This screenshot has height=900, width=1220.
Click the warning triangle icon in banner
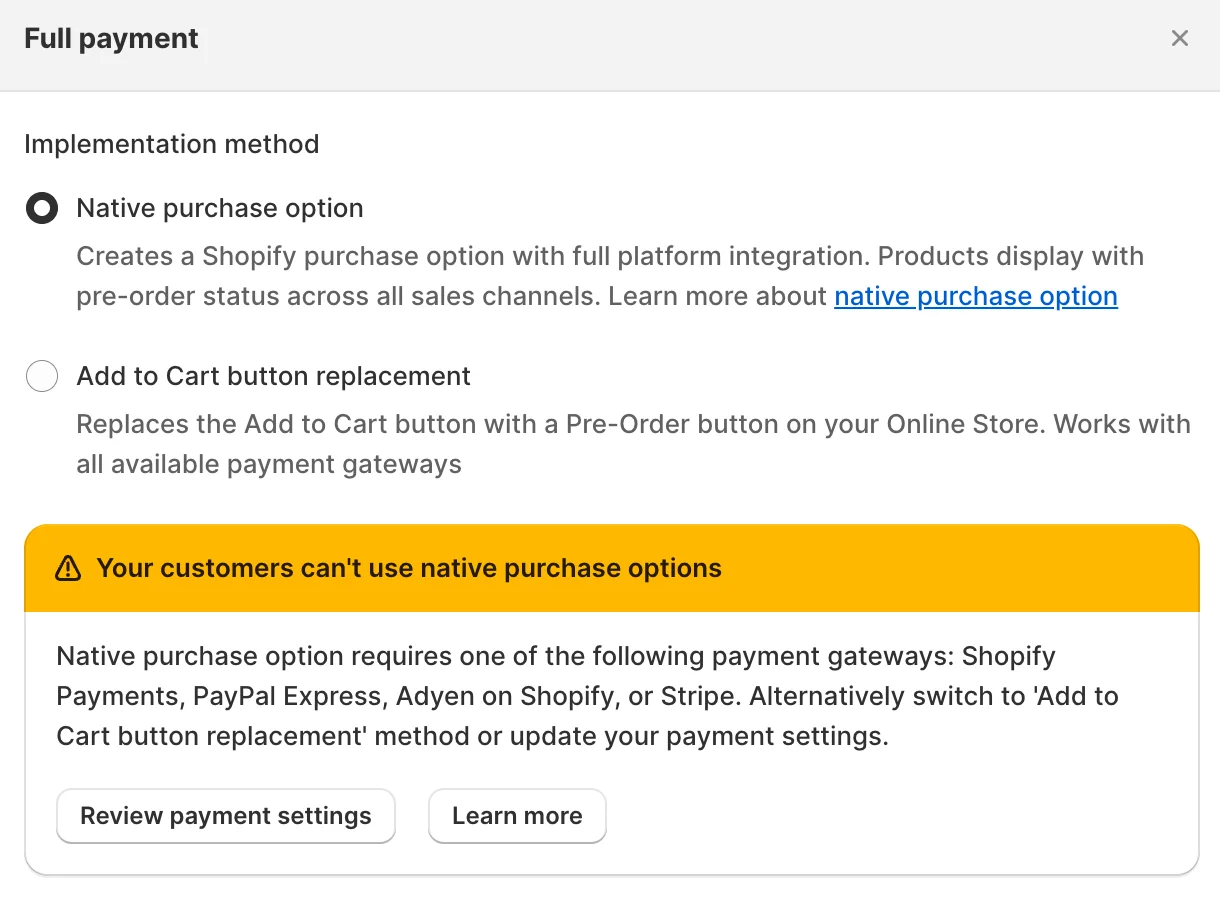[x=66, y=567]
